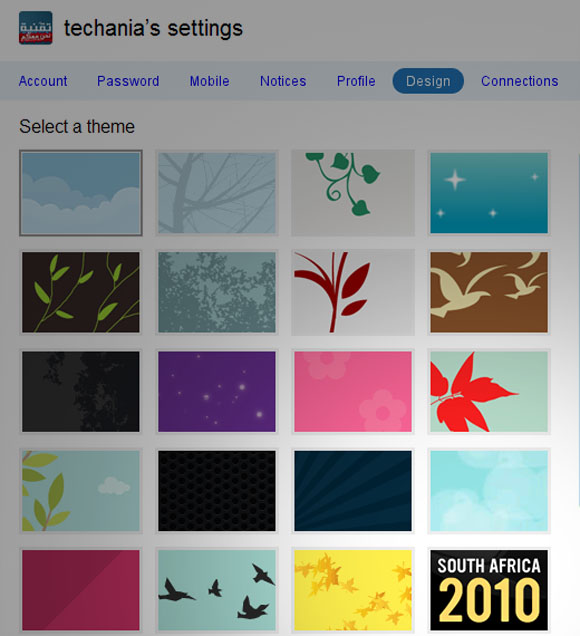Select the purple starry night theme

pyautogui.click(x=217, y=391)
